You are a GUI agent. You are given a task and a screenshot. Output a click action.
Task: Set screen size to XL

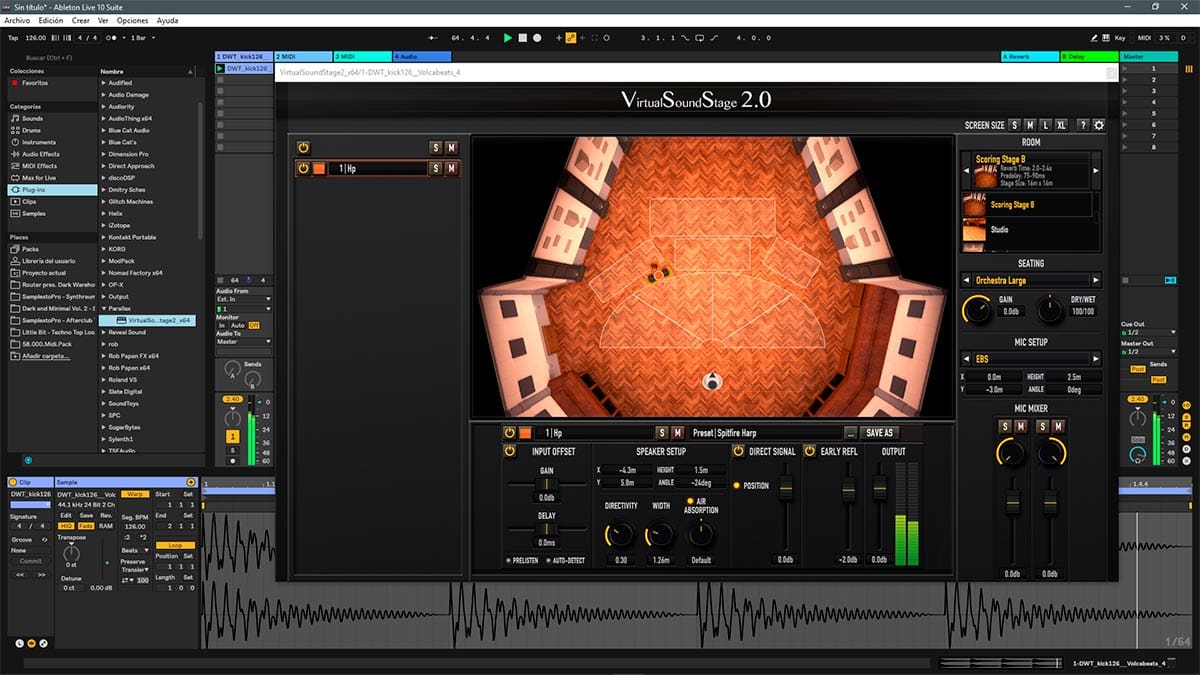pyautogui.click(x=1061, y=125)
